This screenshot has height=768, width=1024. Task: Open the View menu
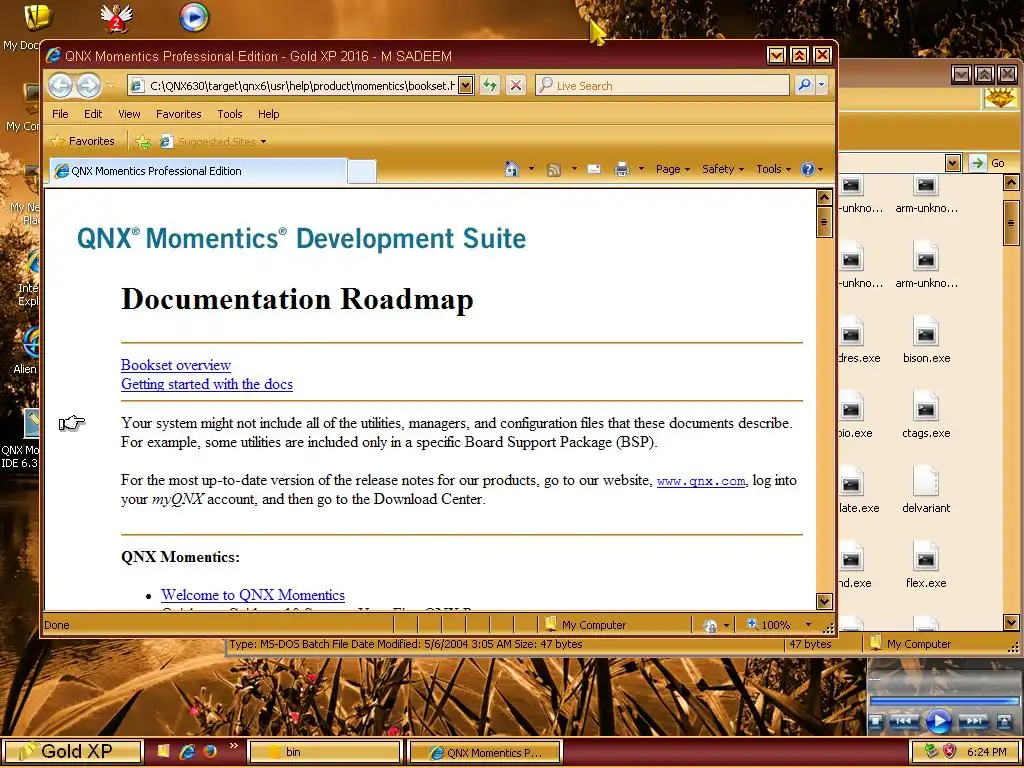point(129,114)
